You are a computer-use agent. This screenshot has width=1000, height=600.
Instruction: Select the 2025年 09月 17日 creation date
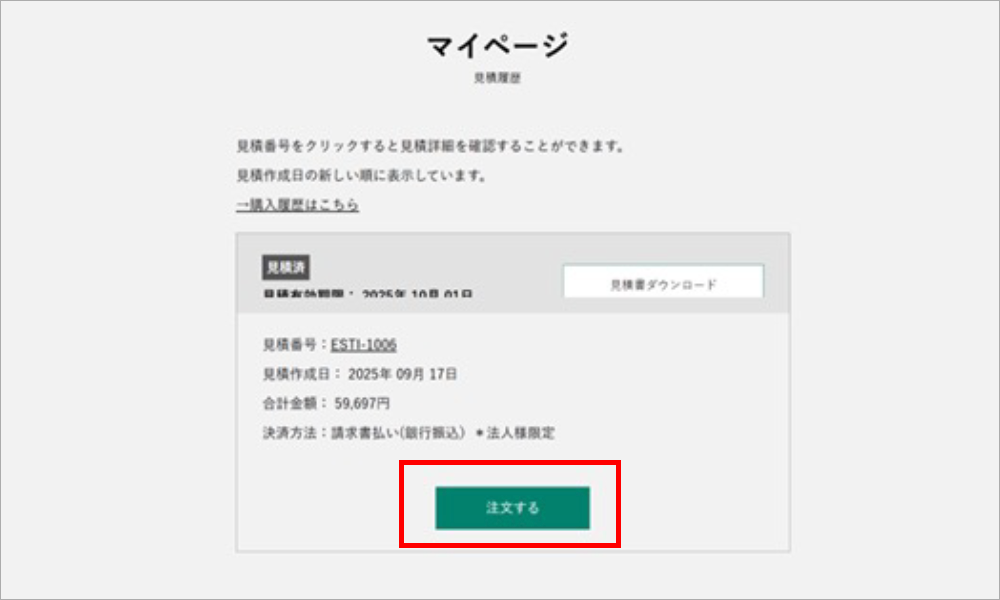(402, 374)
